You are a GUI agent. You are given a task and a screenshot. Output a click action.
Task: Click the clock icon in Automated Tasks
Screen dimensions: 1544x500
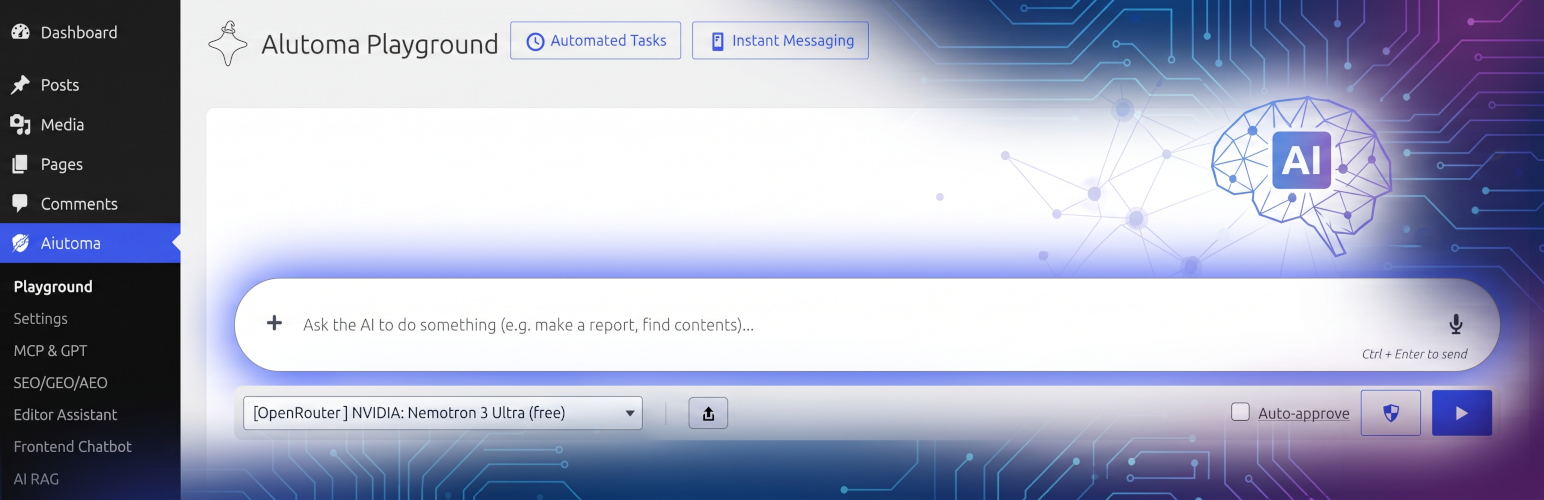[535, 42]
